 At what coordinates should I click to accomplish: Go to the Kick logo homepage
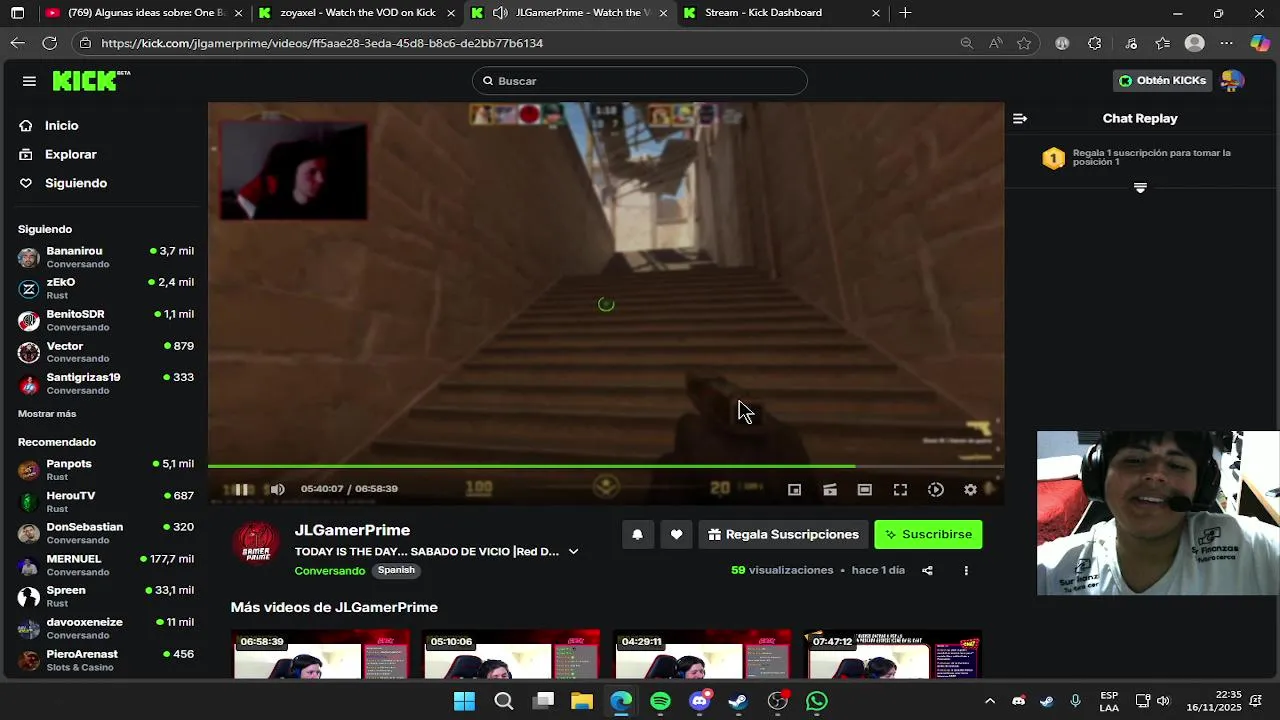91,81
